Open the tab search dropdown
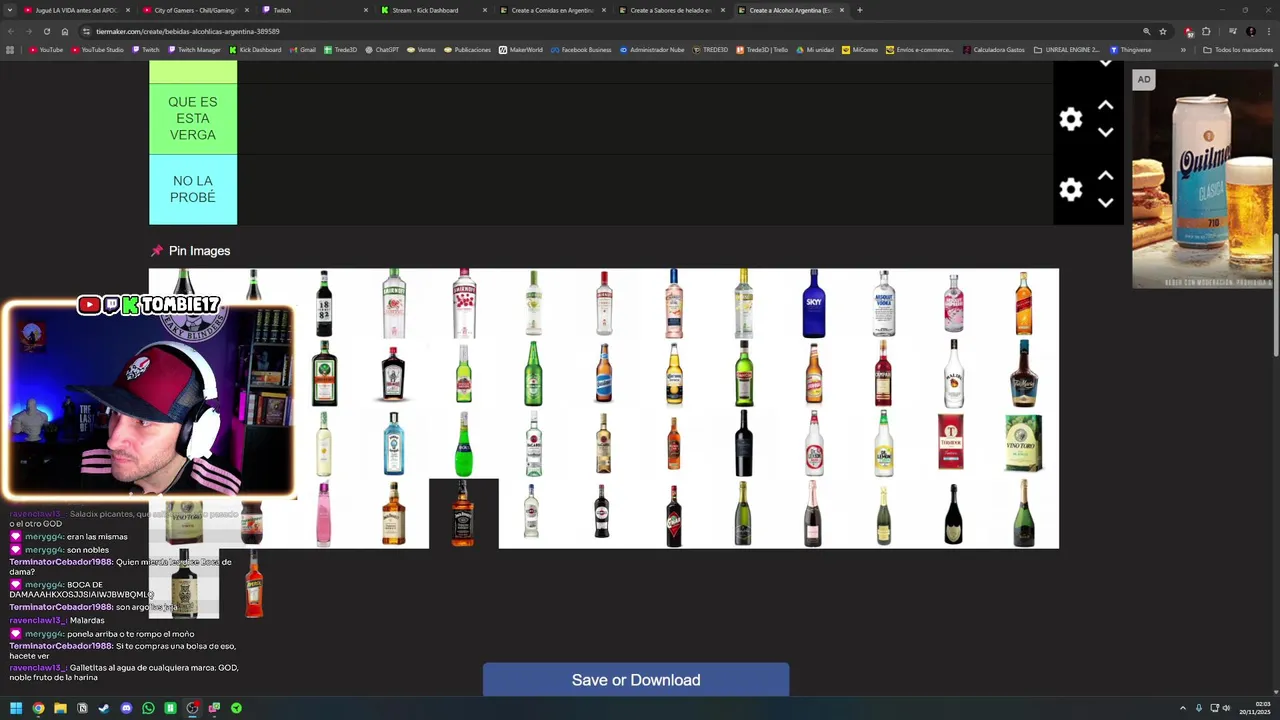This screenshot has width=1280, height=720. pos(10,10)
